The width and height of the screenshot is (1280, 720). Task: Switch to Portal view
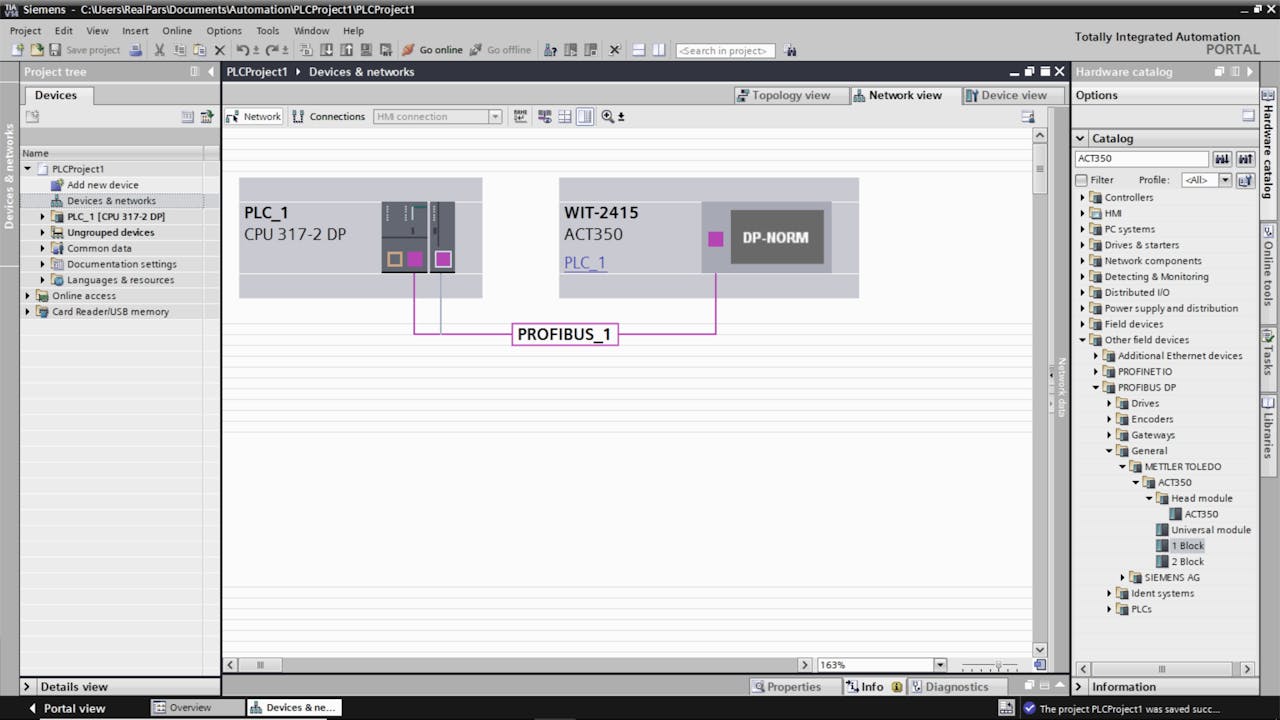click(66, 708)
